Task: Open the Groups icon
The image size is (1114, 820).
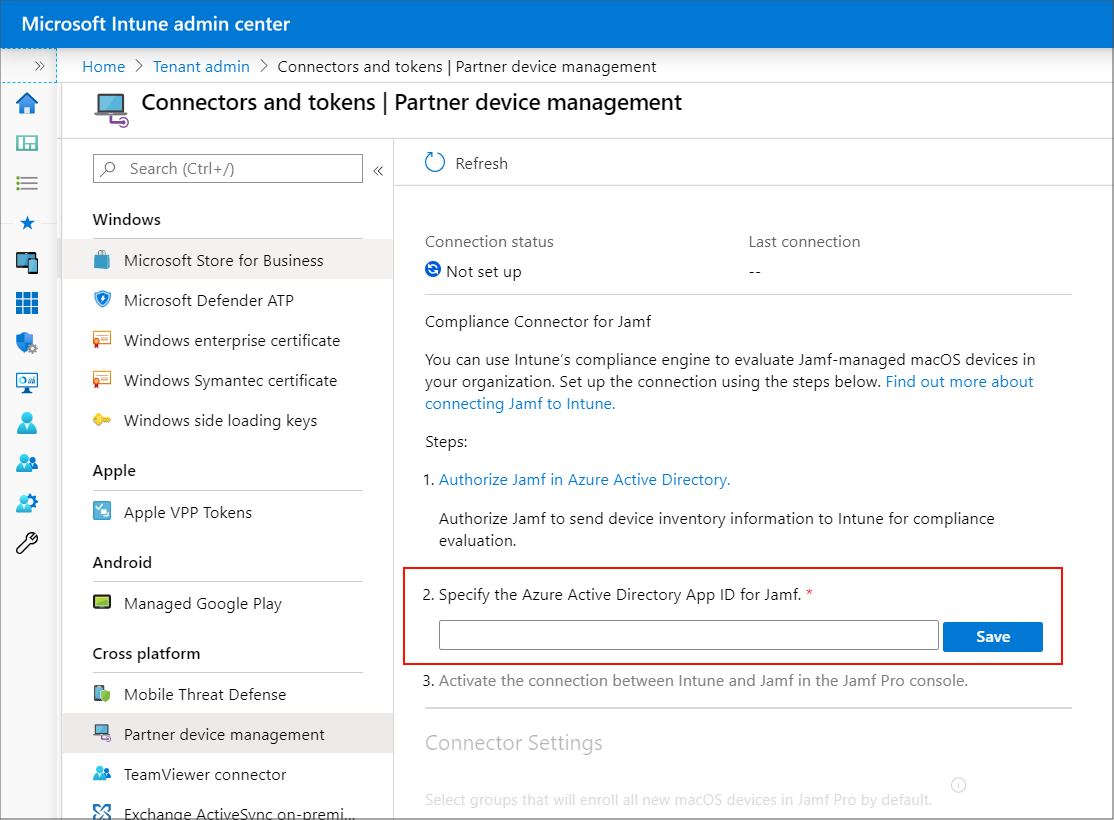Action: [x=27, y=463]
